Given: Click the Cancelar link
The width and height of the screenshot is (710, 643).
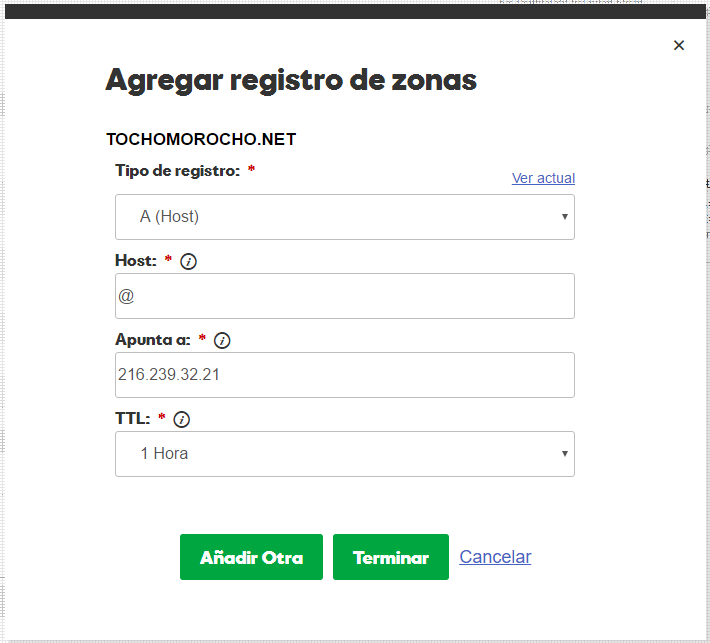Looking at the screenshot, I should pyautogui.click(x=495, y=557).
